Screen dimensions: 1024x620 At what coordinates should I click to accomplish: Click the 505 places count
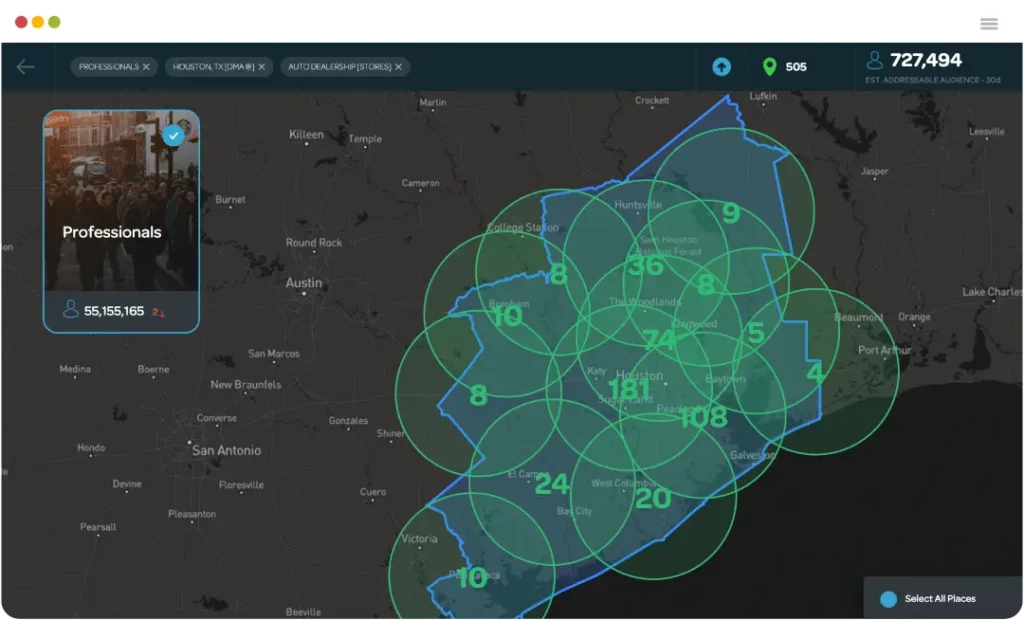[x=796, y=67]
